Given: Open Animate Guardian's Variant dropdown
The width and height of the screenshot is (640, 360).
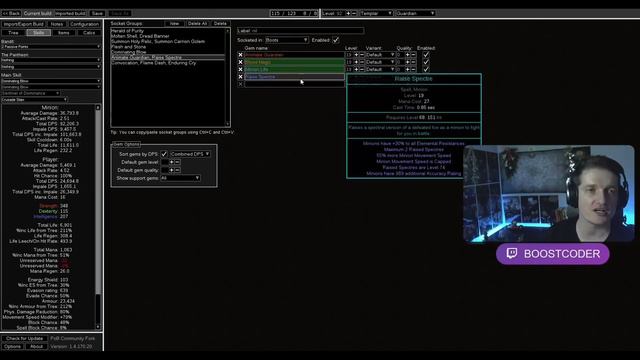Looking at the screenshot, I should pyautogui.click(x=380, y=55).
